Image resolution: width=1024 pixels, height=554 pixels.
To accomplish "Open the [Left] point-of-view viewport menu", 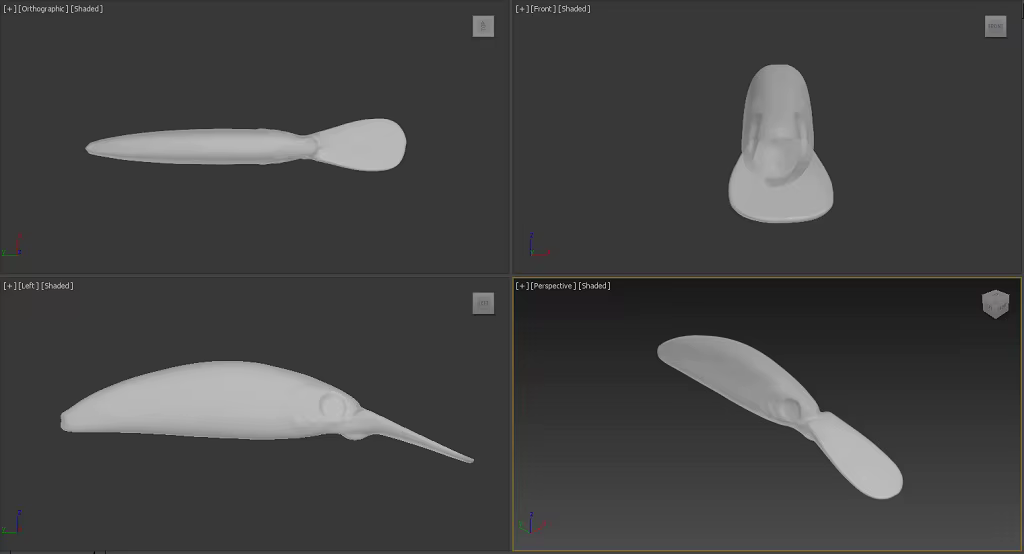I will click(29, 286).
